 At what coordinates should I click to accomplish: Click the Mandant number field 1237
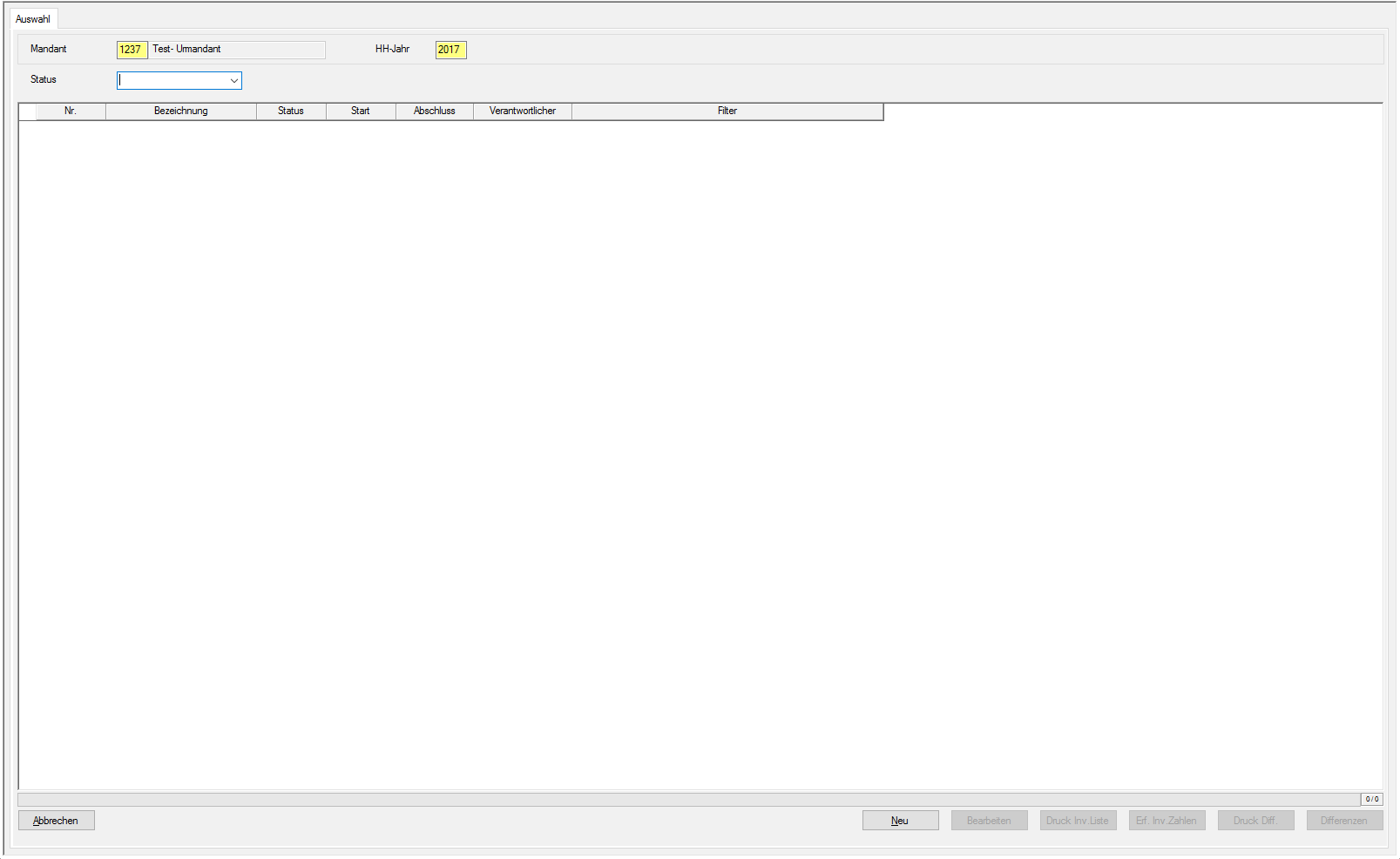click(x=132, y=50)
